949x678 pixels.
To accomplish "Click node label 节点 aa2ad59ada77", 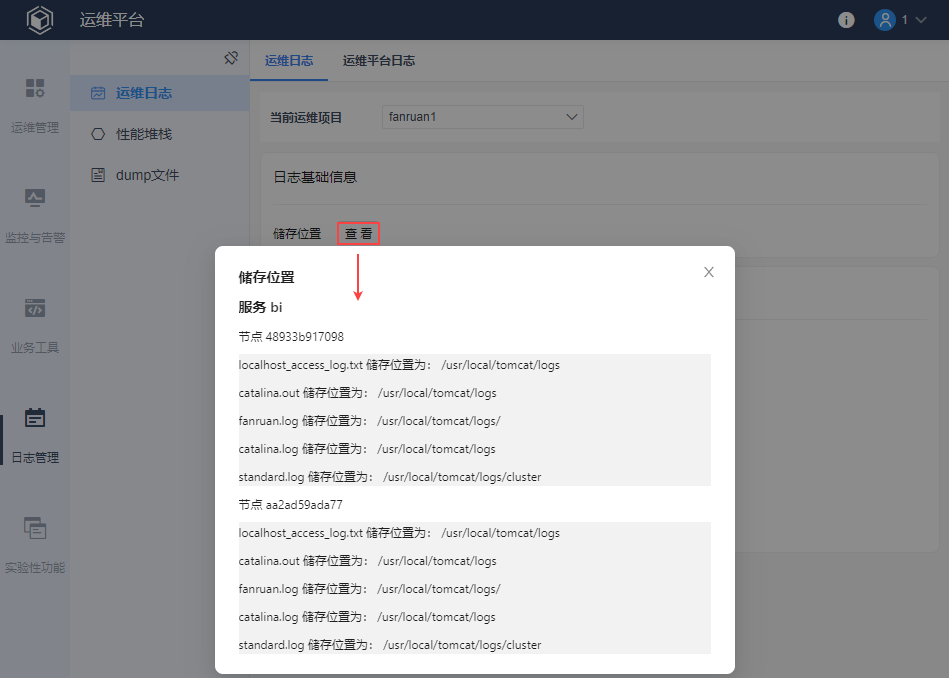I will pyautogui.click(x=291, y=505).
